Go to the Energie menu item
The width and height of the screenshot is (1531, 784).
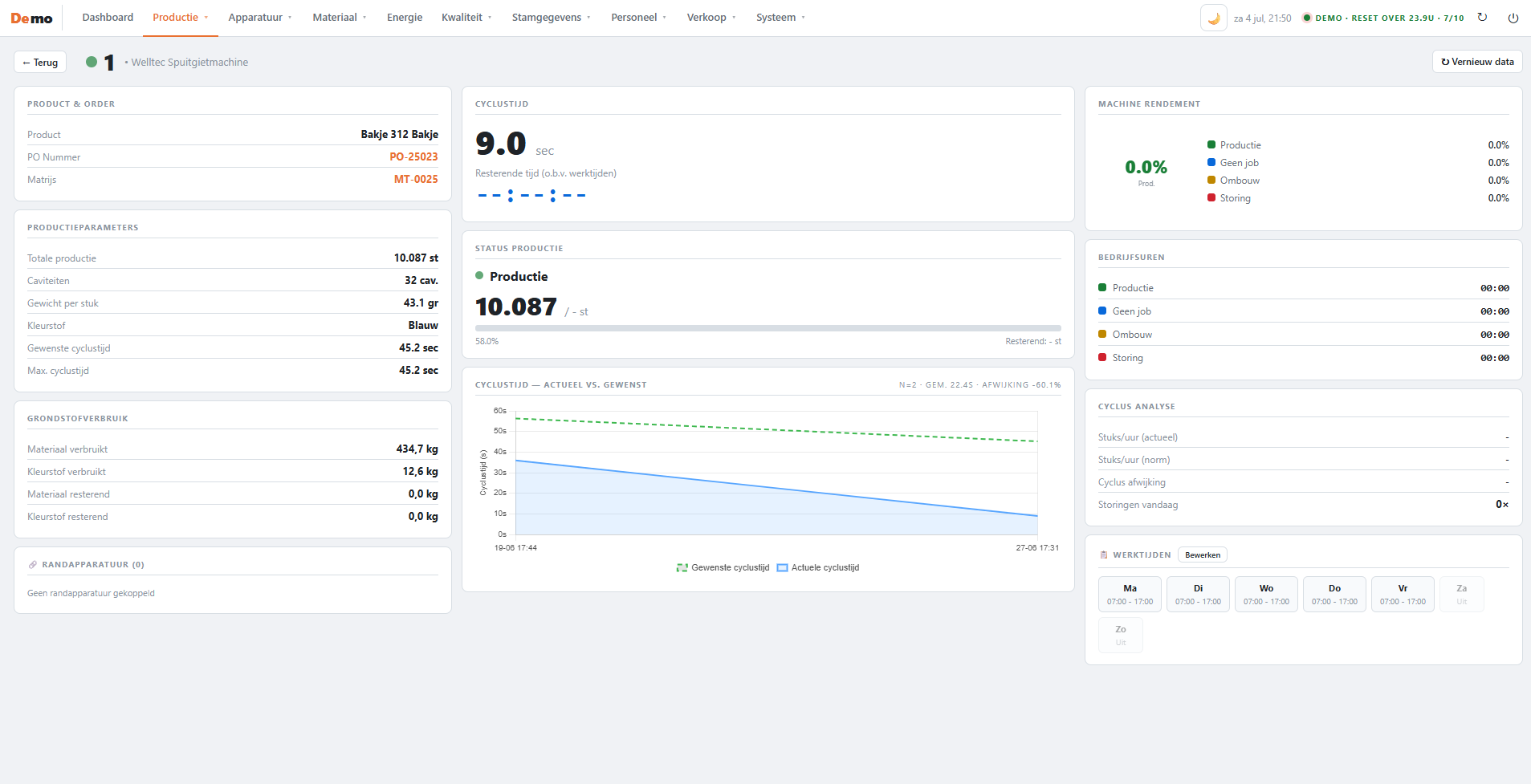coord(405,18)
